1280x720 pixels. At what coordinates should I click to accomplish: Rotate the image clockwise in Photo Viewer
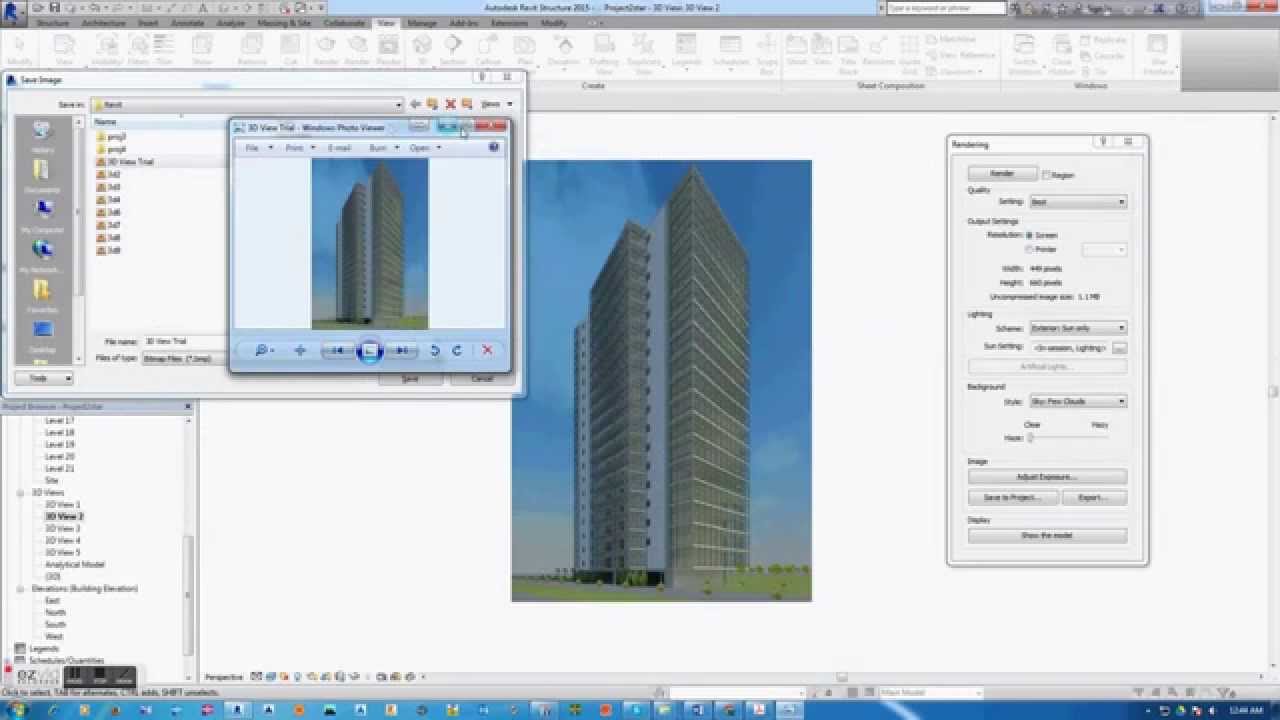[458, 350]
